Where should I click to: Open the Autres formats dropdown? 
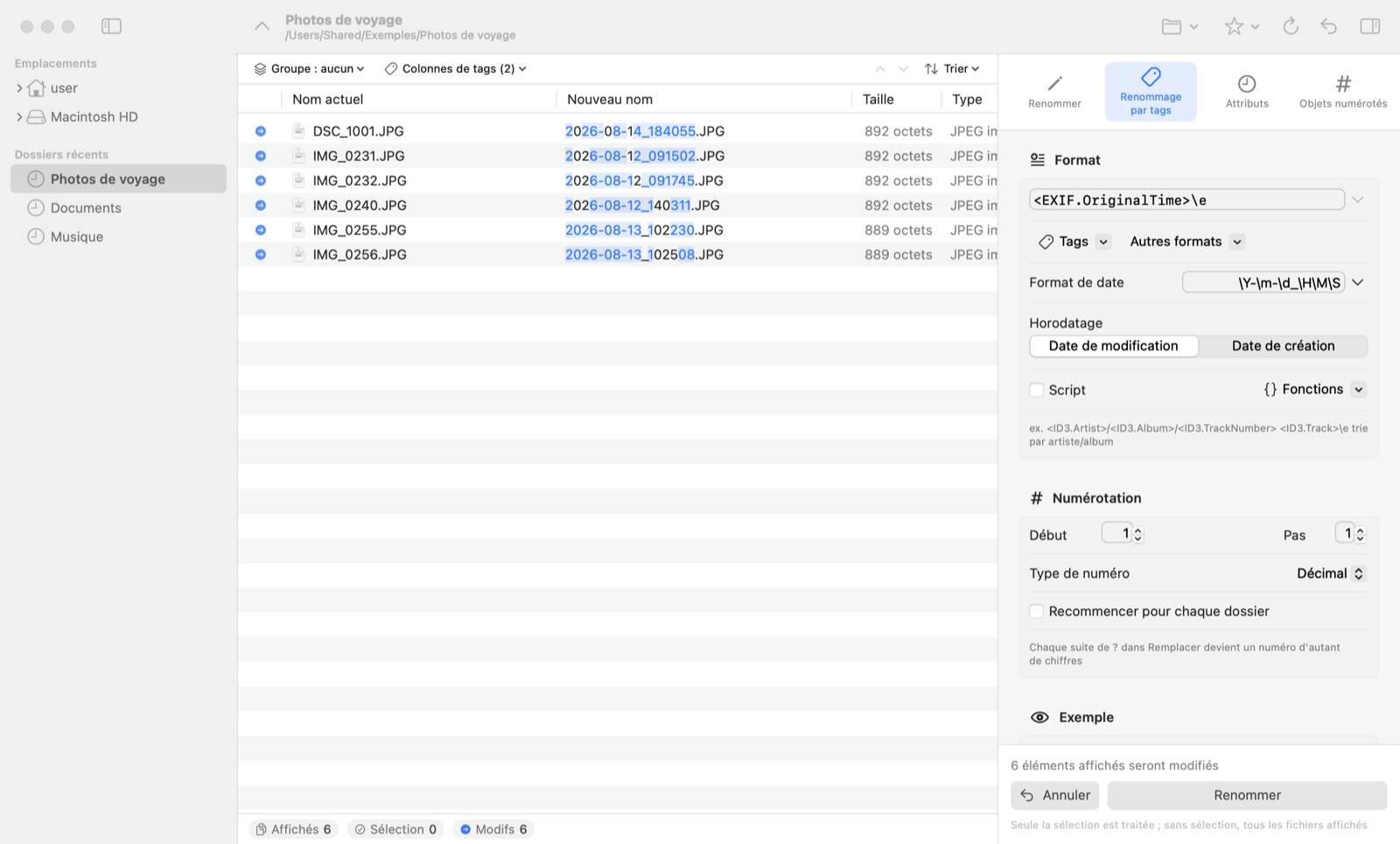1186,242
